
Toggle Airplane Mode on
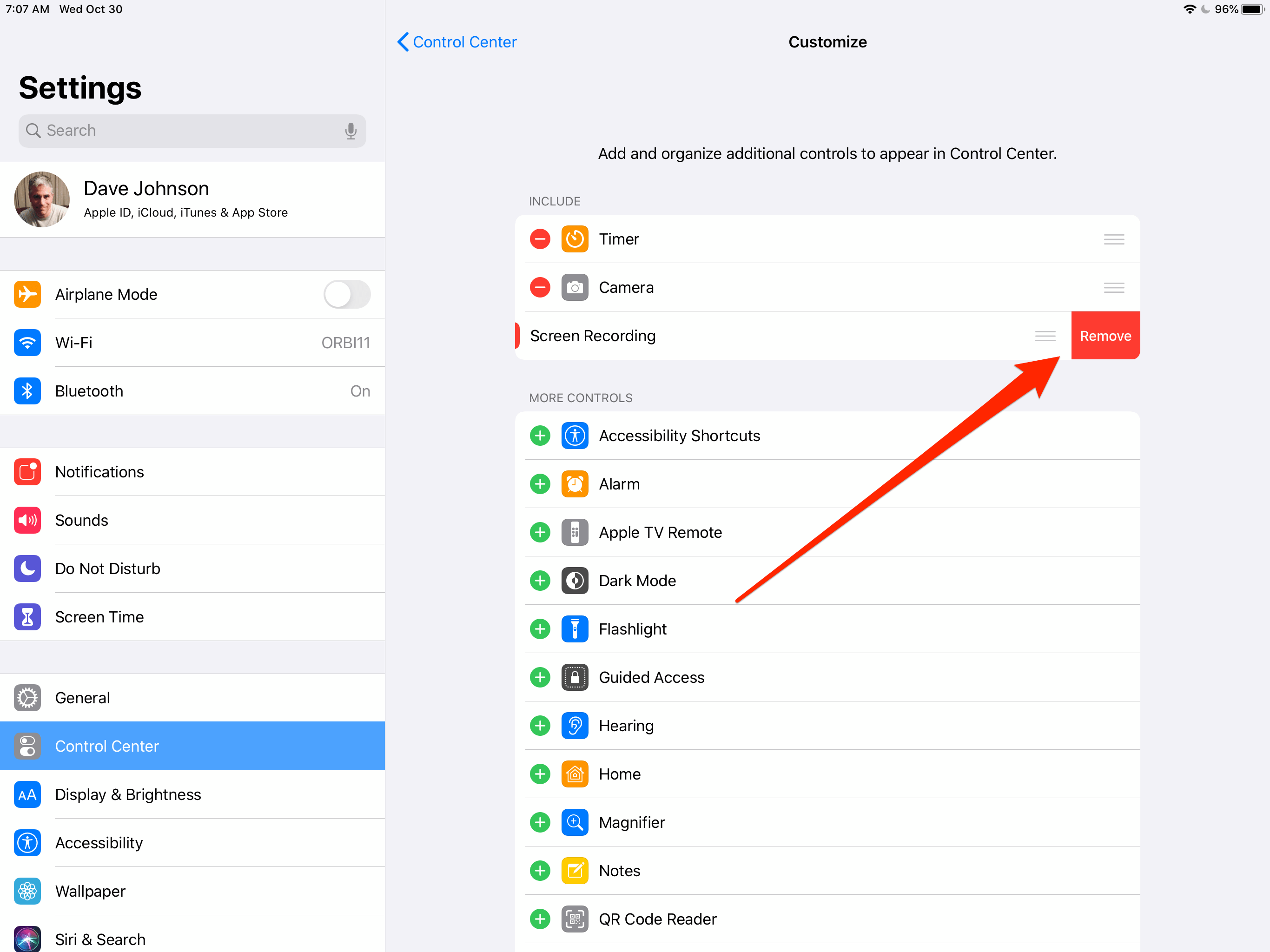point(347,294)
